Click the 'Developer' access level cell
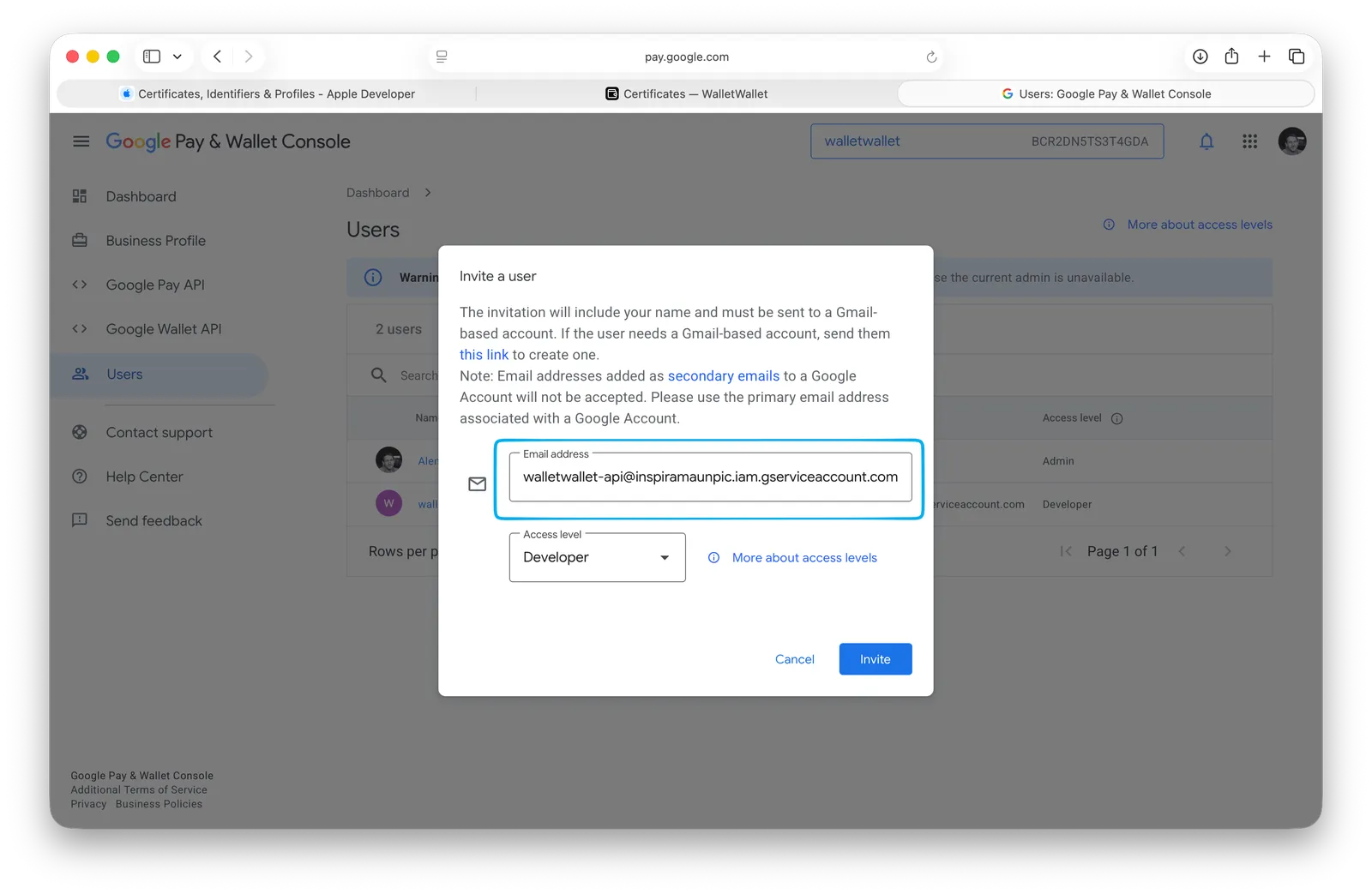This screenshot has width=1372, height=894. click(1067, 505)
